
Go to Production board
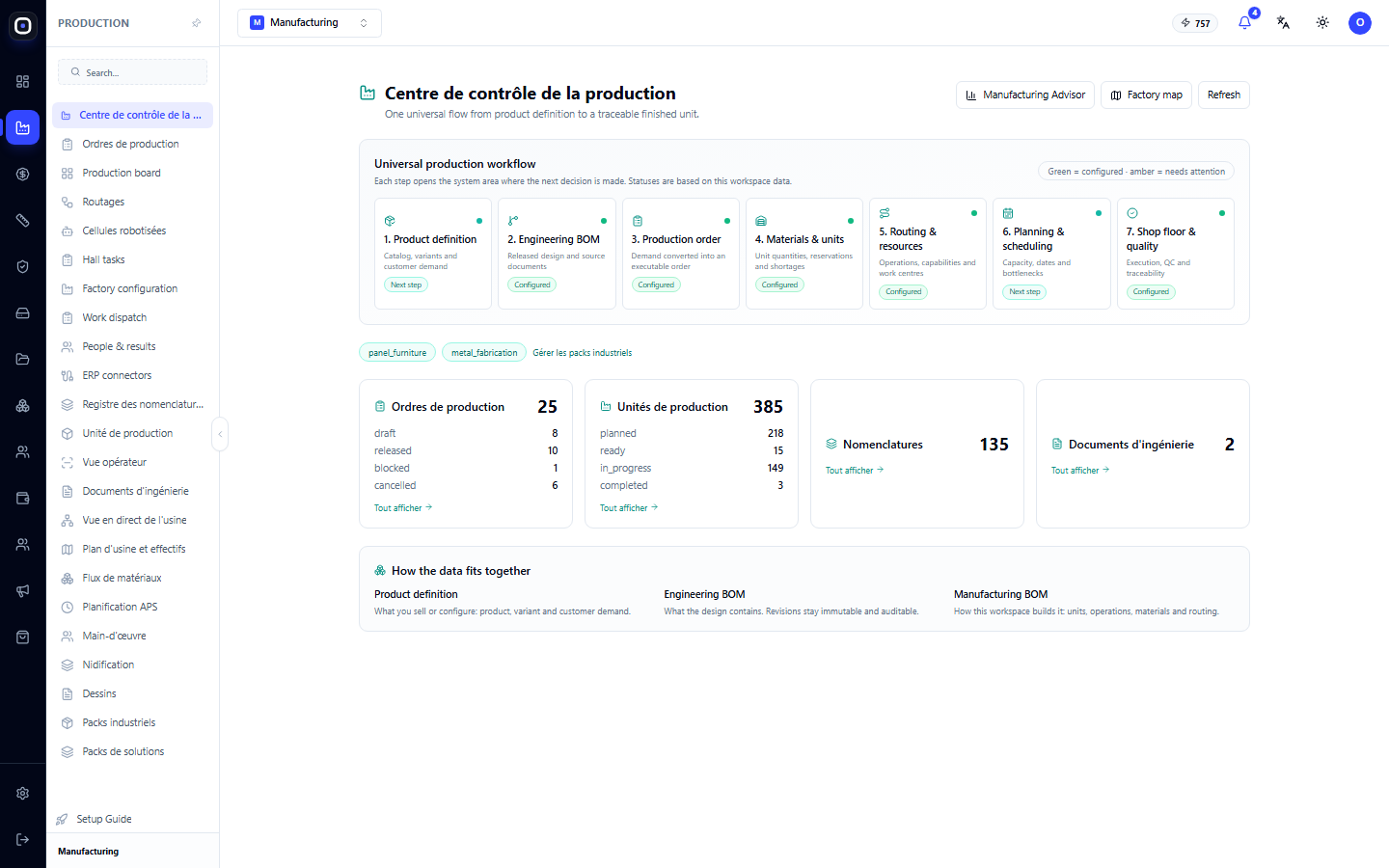(133, 173)
